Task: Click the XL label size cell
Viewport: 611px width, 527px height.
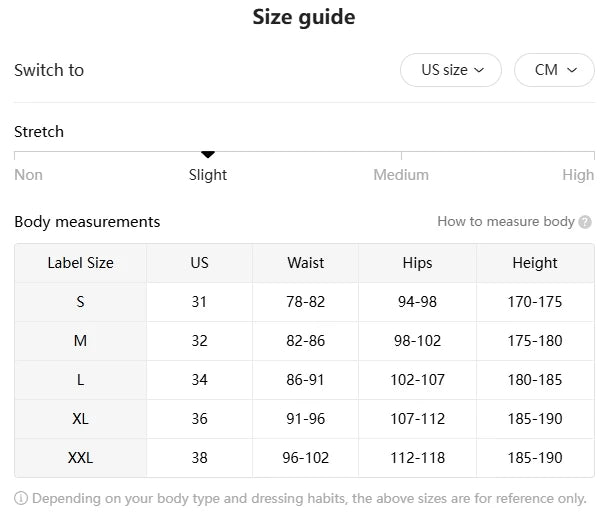Action: [80, 419]
